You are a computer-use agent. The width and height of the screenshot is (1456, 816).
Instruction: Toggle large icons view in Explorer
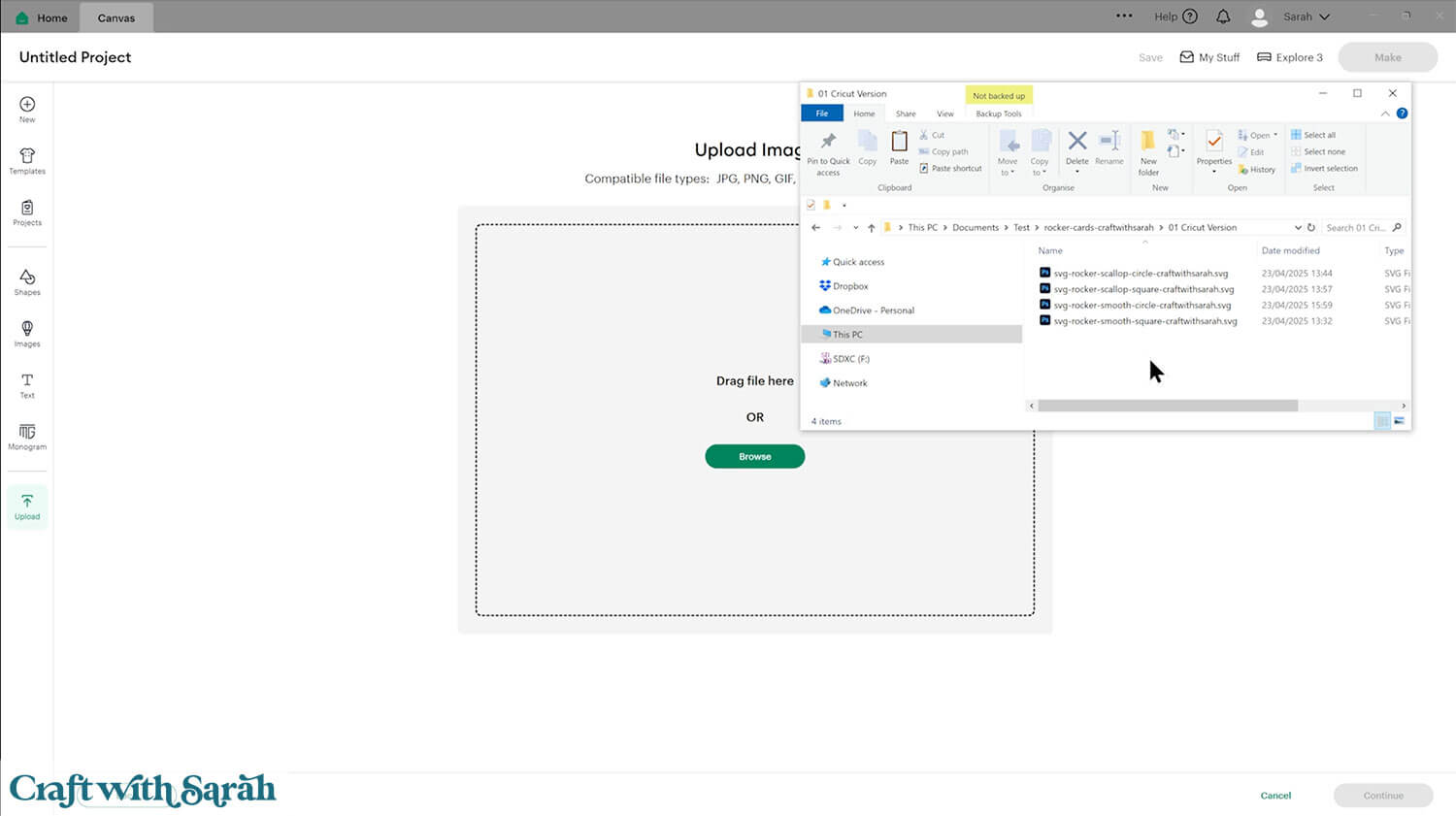click(1399, 421)
